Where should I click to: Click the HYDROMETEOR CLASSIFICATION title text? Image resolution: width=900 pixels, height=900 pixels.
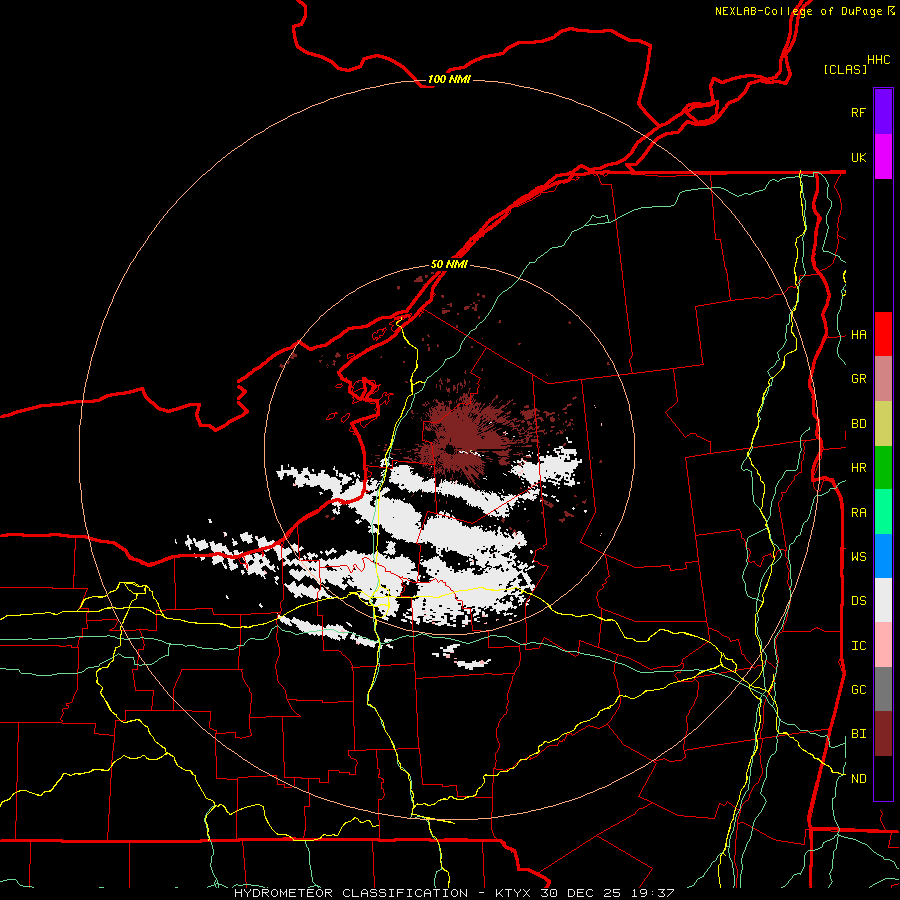tap(351, 893)
